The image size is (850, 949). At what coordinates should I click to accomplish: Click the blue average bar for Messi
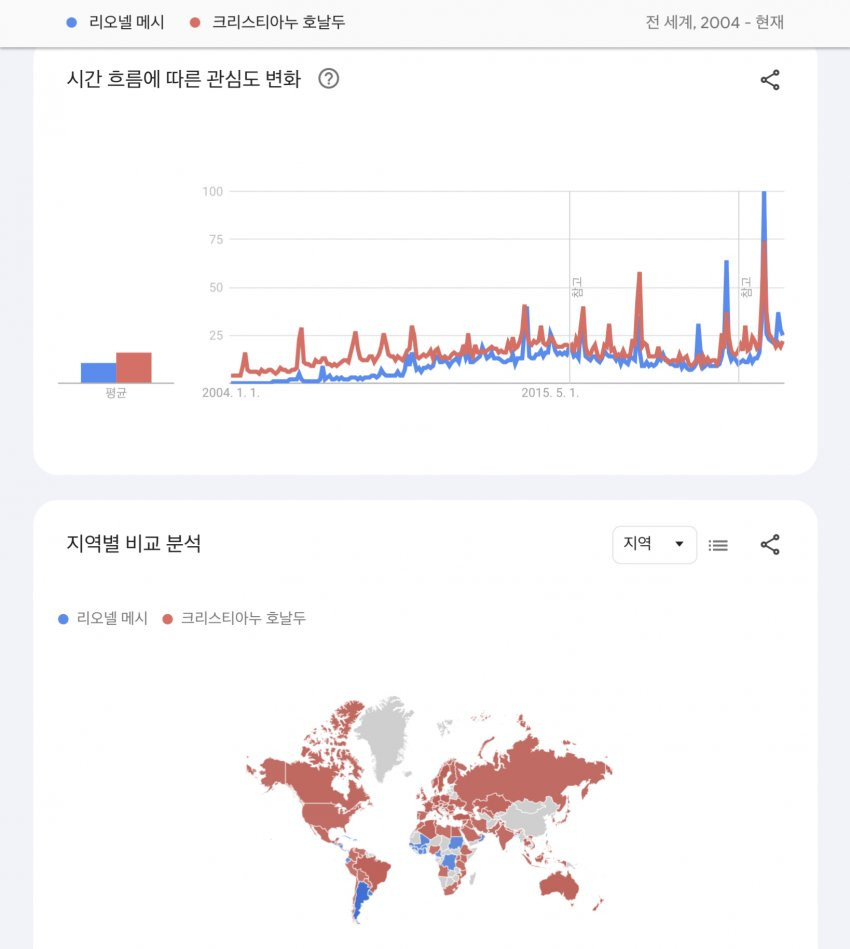click(x=99, y=373)
